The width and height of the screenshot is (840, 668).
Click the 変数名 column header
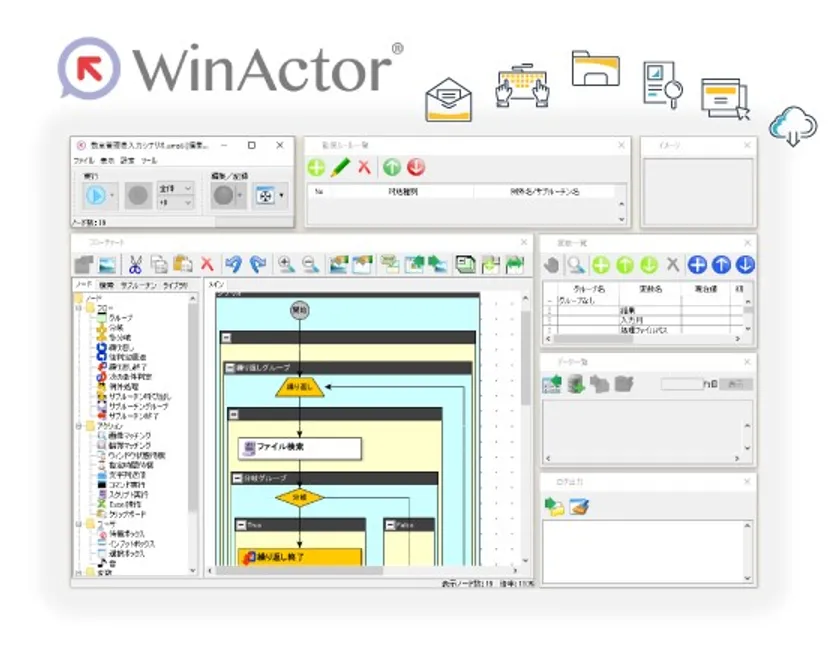(650, 289)
